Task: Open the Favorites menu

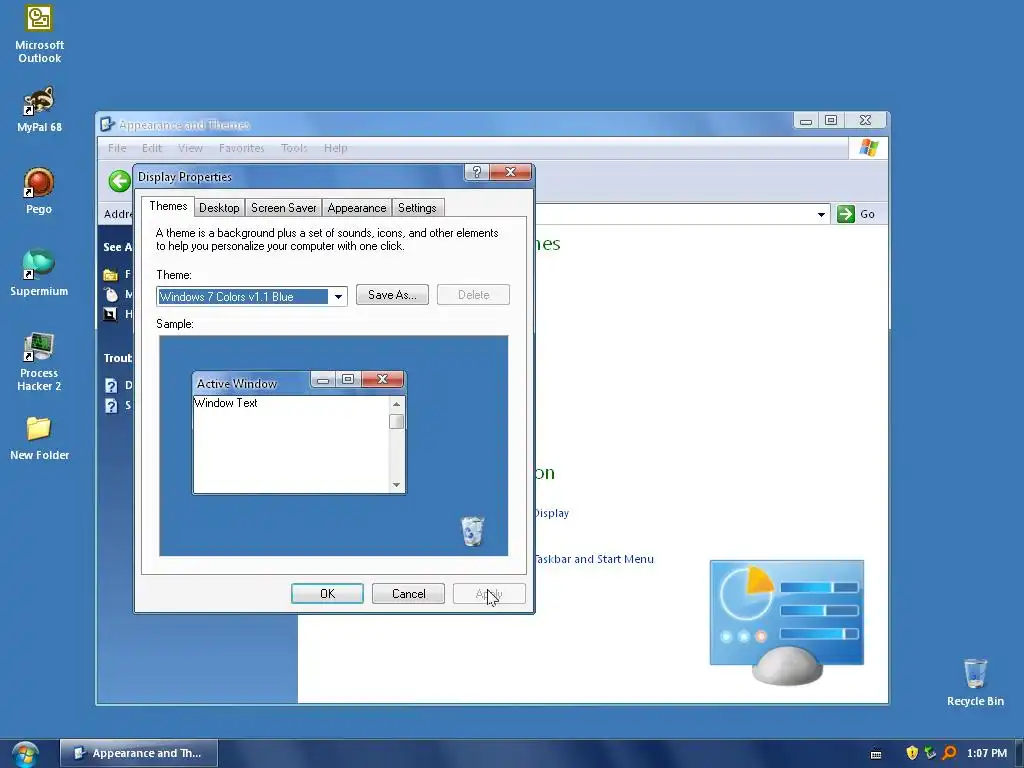Action: [242, 148]
